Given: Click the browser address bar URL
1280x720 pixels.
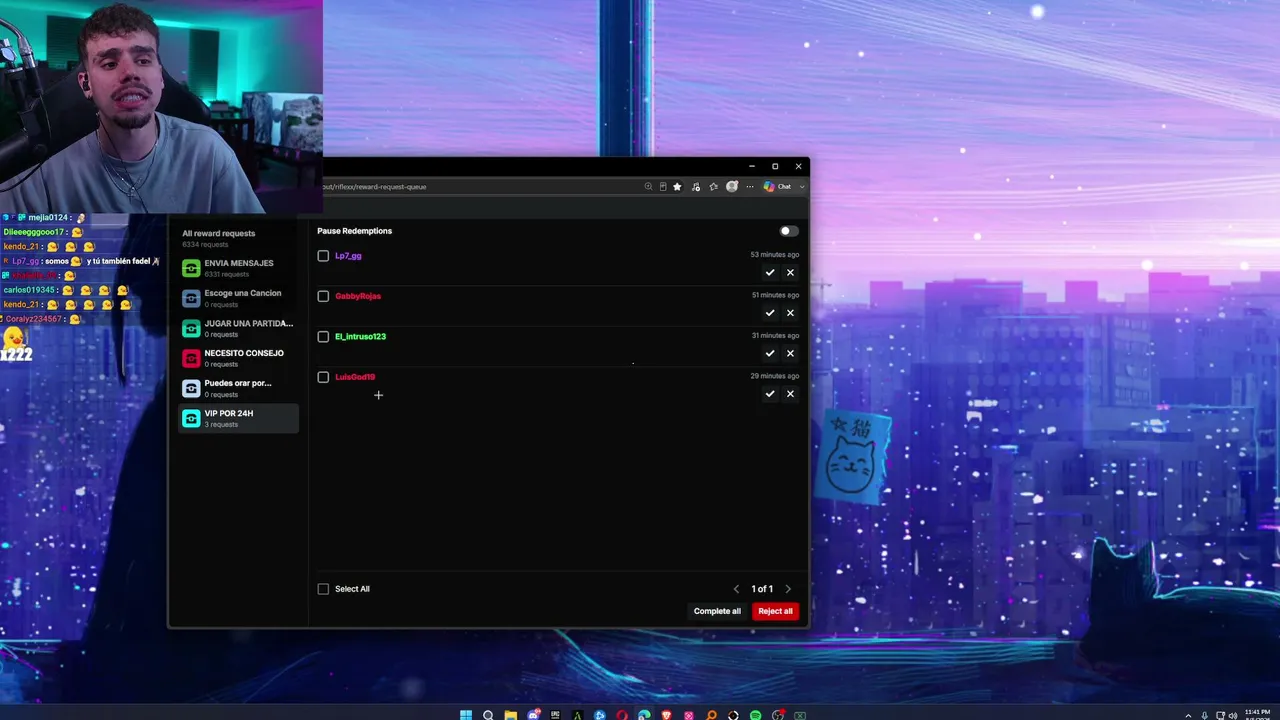Looking at the screenshot, I should [x=375, y=186].
